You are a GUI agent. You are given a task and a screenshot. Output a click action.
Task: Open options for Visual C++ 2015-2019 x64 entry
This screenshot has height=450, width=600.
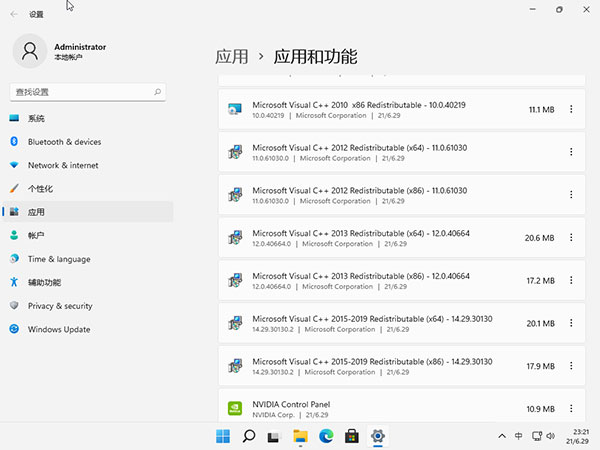[571, 323]
